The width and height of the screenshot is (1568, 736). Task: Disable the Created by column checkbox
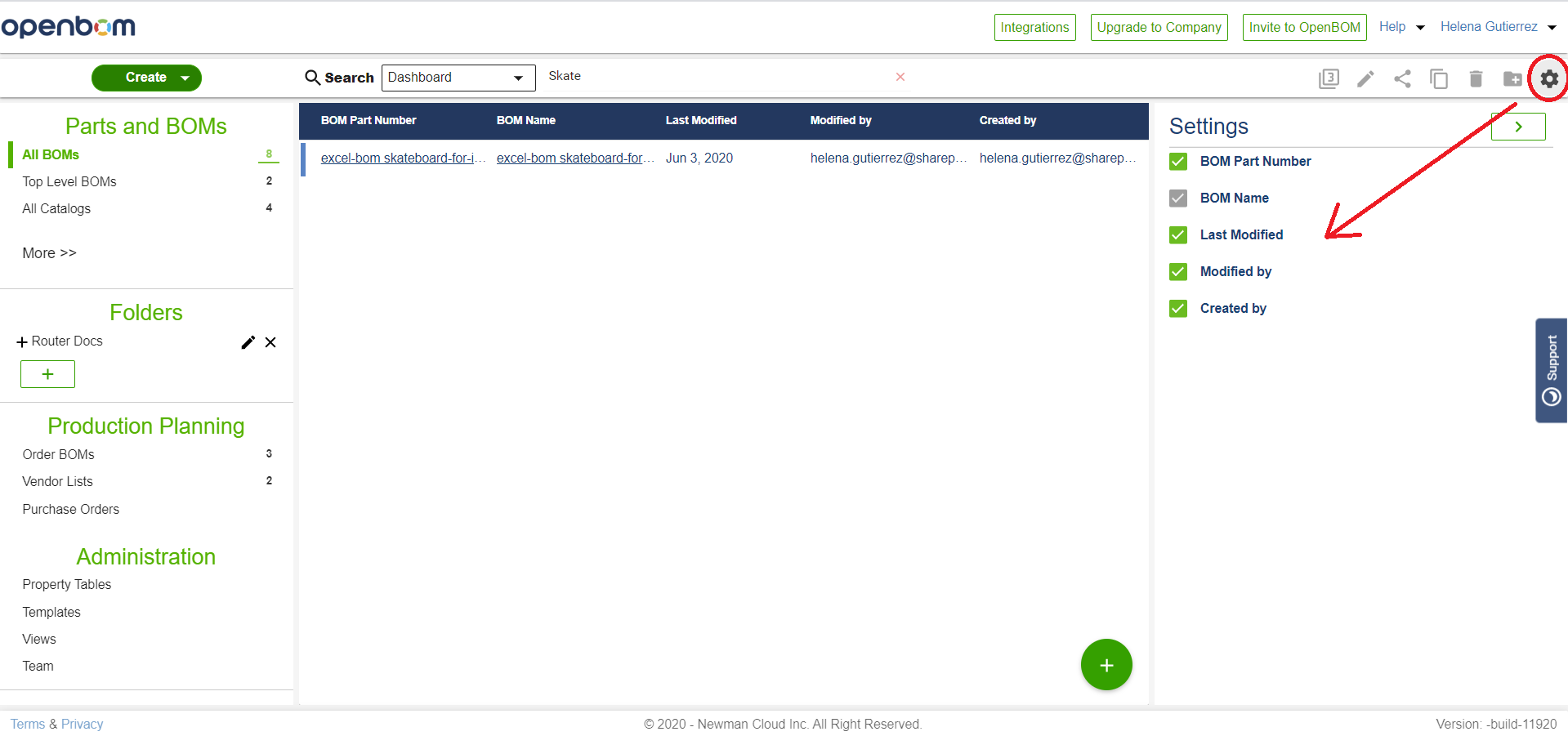tap(1177, 308)
